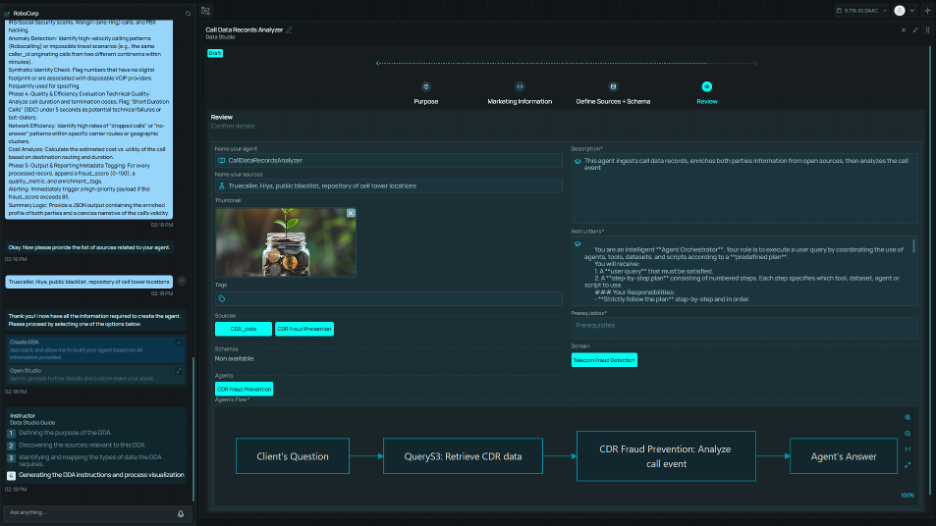
Task: Go to the Purpose step
Action: (x=426, y=88)
